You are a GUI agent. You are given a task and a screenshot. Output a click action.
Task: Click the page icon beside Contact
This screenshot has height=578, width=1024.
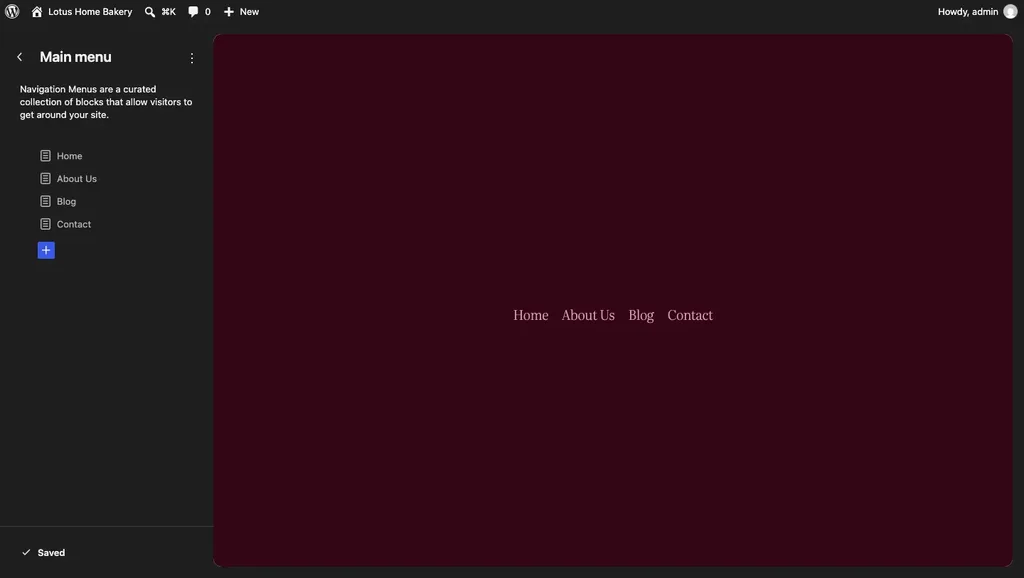point(45,225)
